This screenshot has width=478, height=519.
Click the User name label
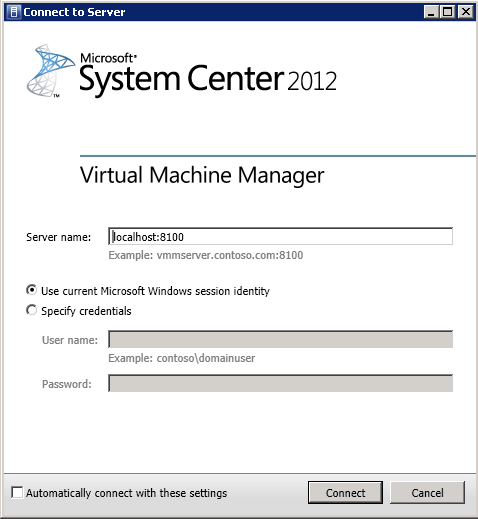click(70, 340)
